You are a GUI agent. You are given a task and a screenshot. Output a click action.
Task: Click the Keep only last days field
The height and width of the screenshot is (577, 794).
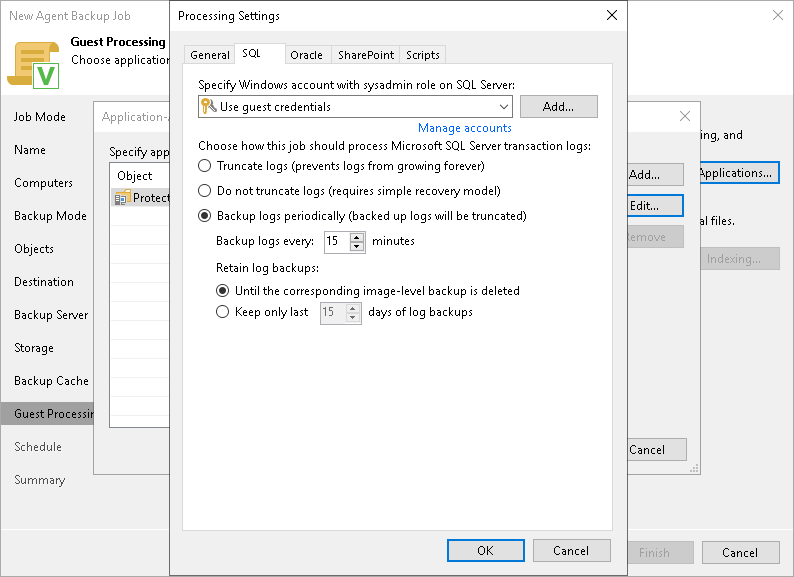coord(333,313)
